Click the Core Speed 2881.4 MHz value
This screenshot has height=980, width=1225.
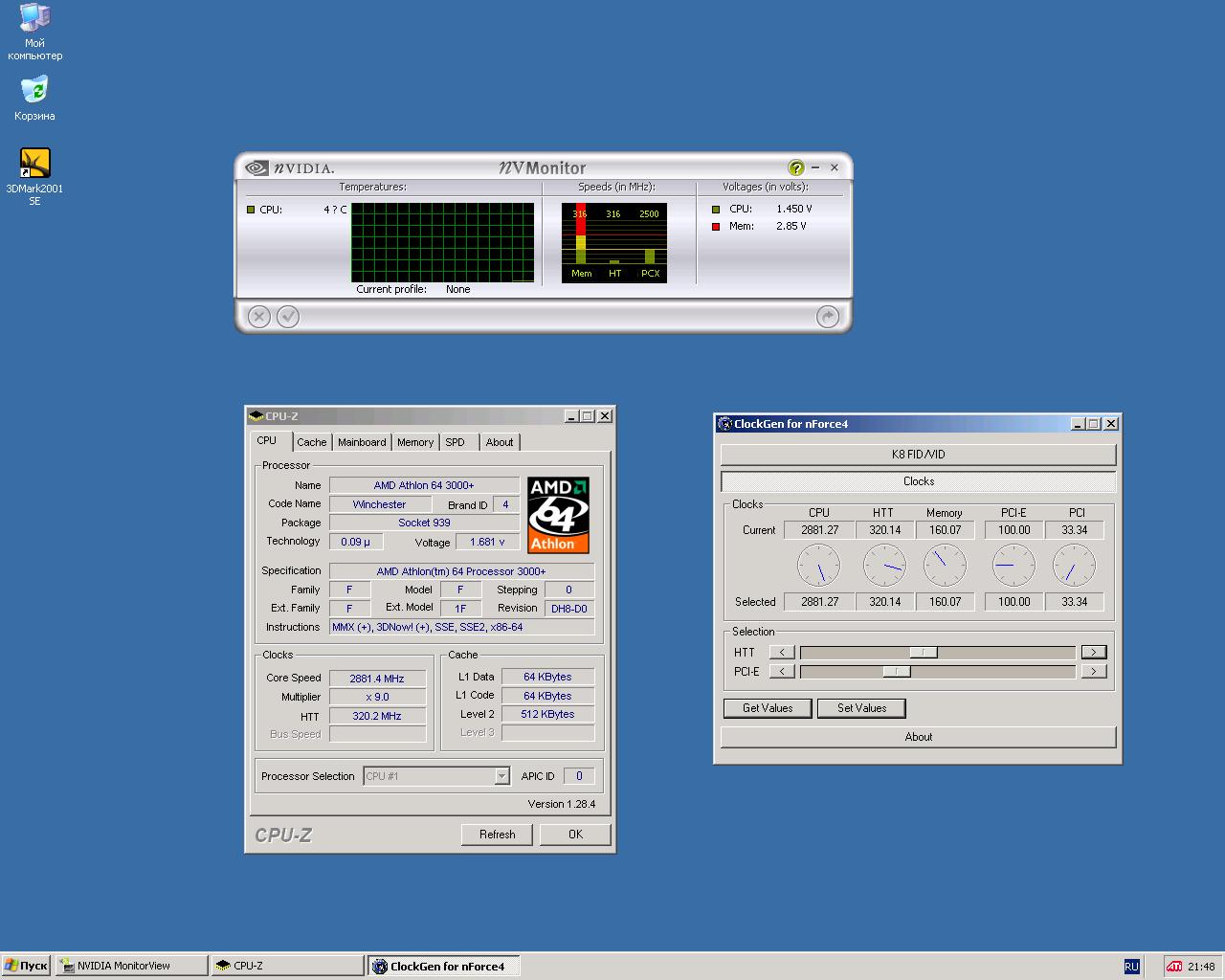377,679
